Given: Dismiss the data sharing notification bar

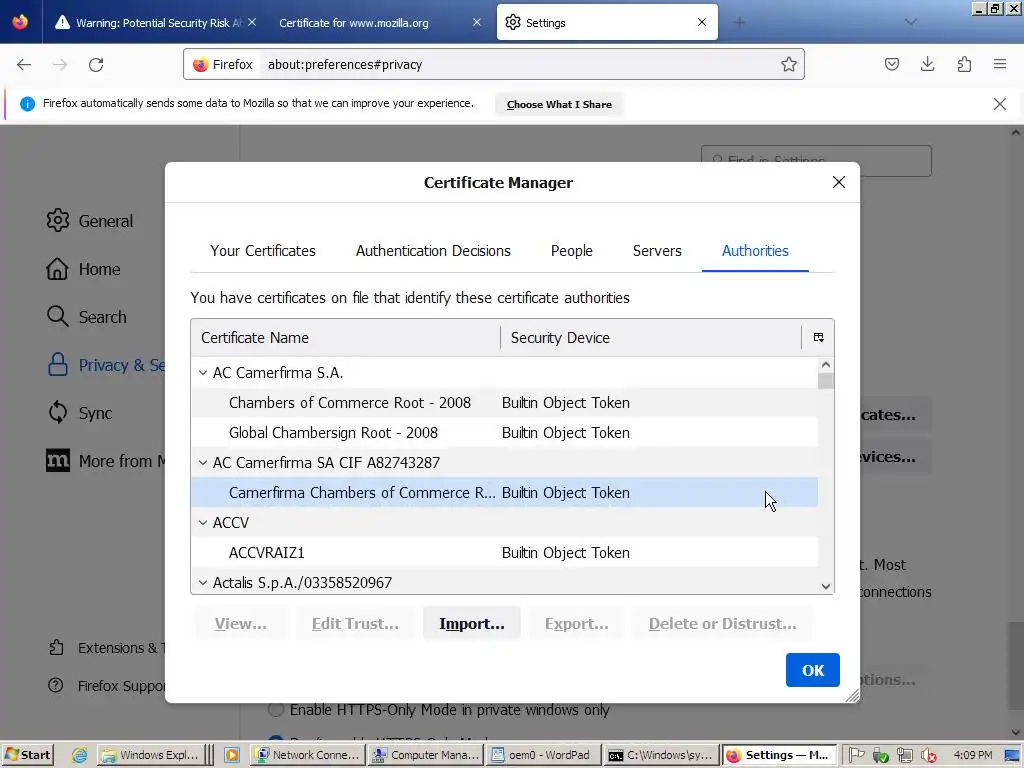Looking at the screenshot, I should click(999, 104).
